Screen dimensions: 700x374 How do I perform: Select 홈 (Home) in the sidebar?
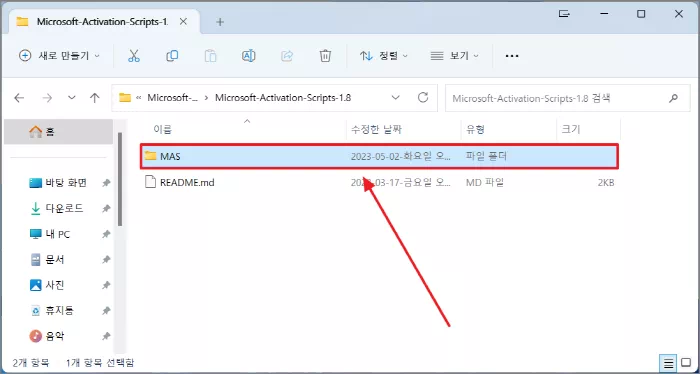[58, 132]
